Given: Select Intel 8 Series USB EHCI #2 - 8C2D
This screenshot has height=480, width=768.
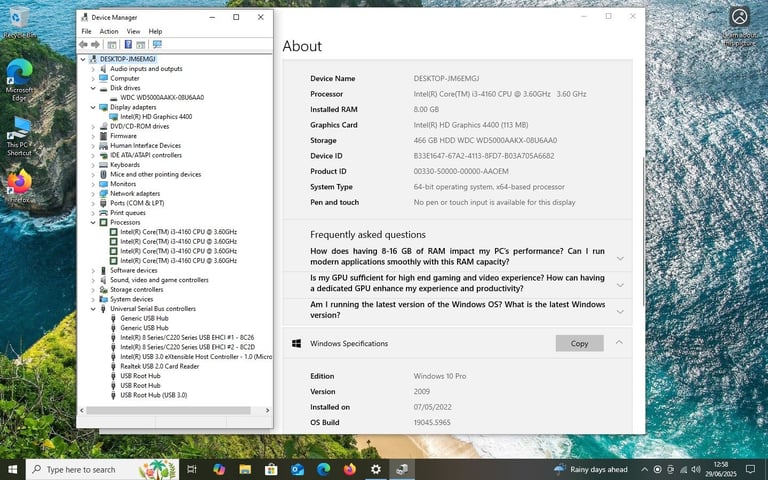Looking at the screenshot, I should point(188,347).
